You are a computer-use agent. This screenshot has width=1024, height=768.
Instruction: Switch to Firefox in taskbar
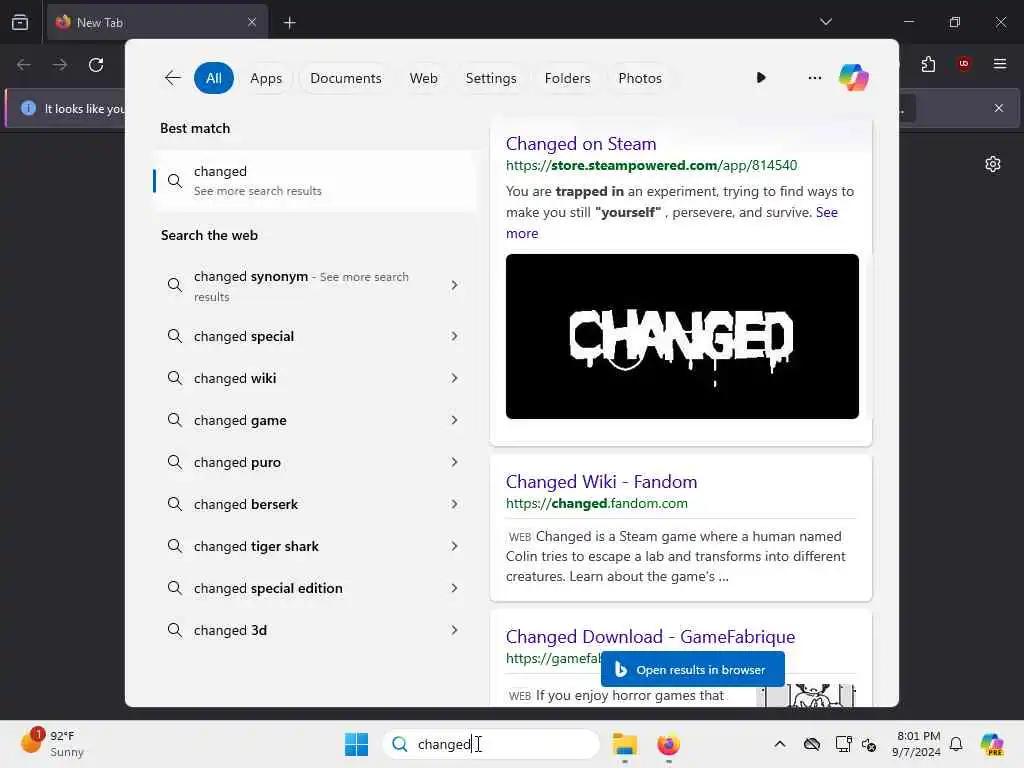[x=668, y=744]
